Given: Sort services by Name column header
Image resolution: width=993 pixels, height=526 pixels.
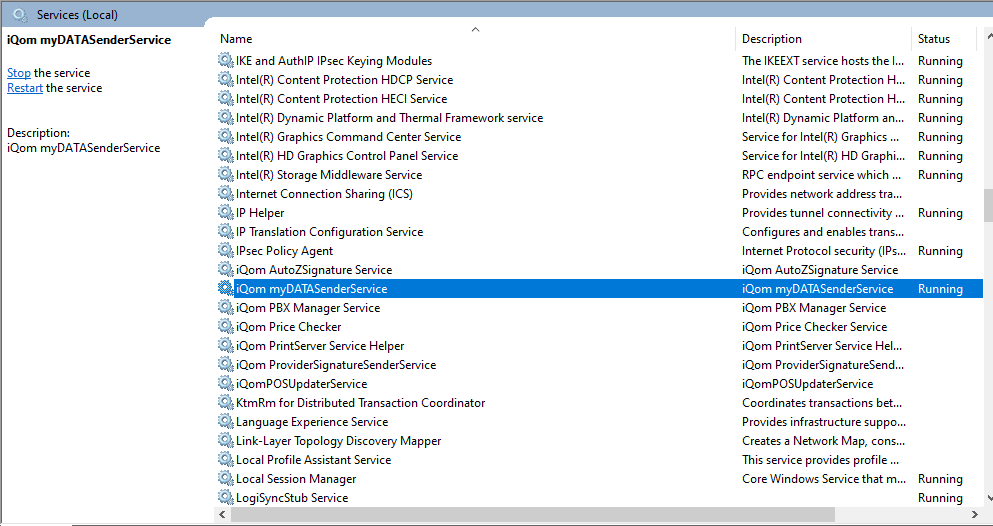Looking at the screenshot, I should pyautogui.click(x=236, y=39).
